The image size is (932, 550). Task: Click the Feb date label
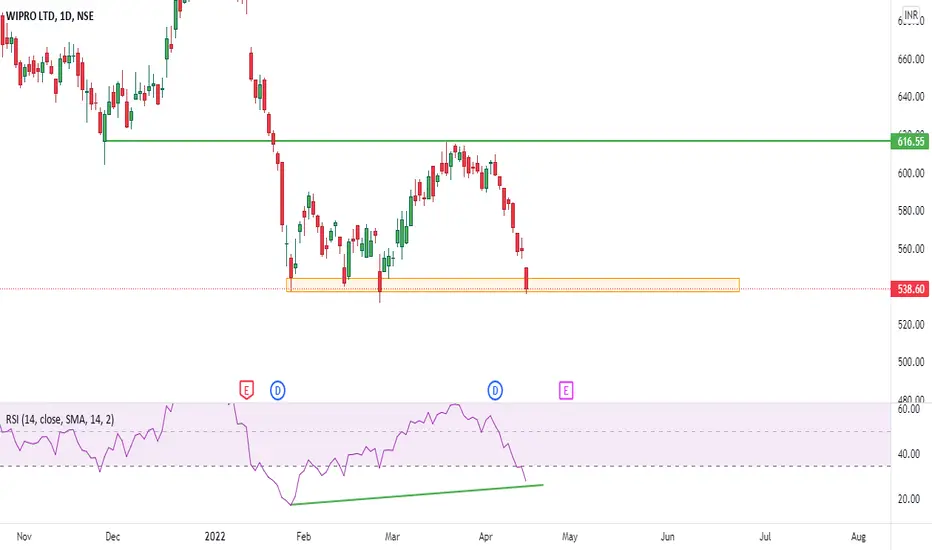(x=303, y=536)
